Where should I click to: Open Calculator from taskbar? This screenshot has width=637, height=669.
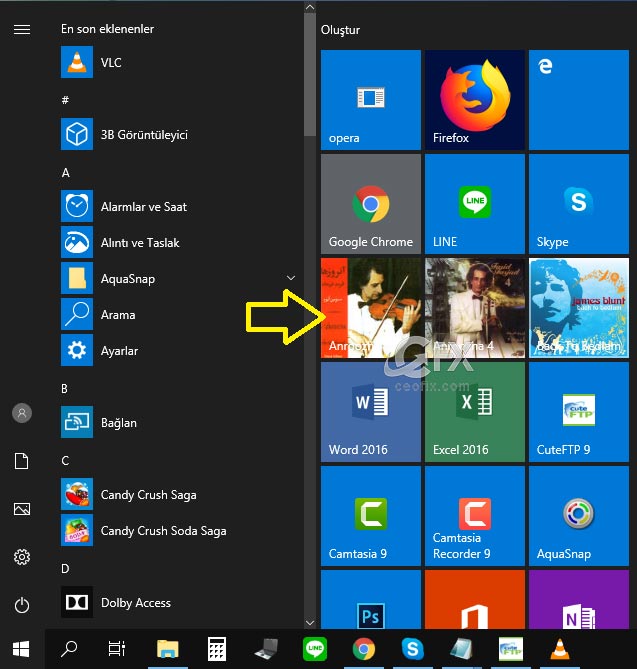click(x=217, y=649)
